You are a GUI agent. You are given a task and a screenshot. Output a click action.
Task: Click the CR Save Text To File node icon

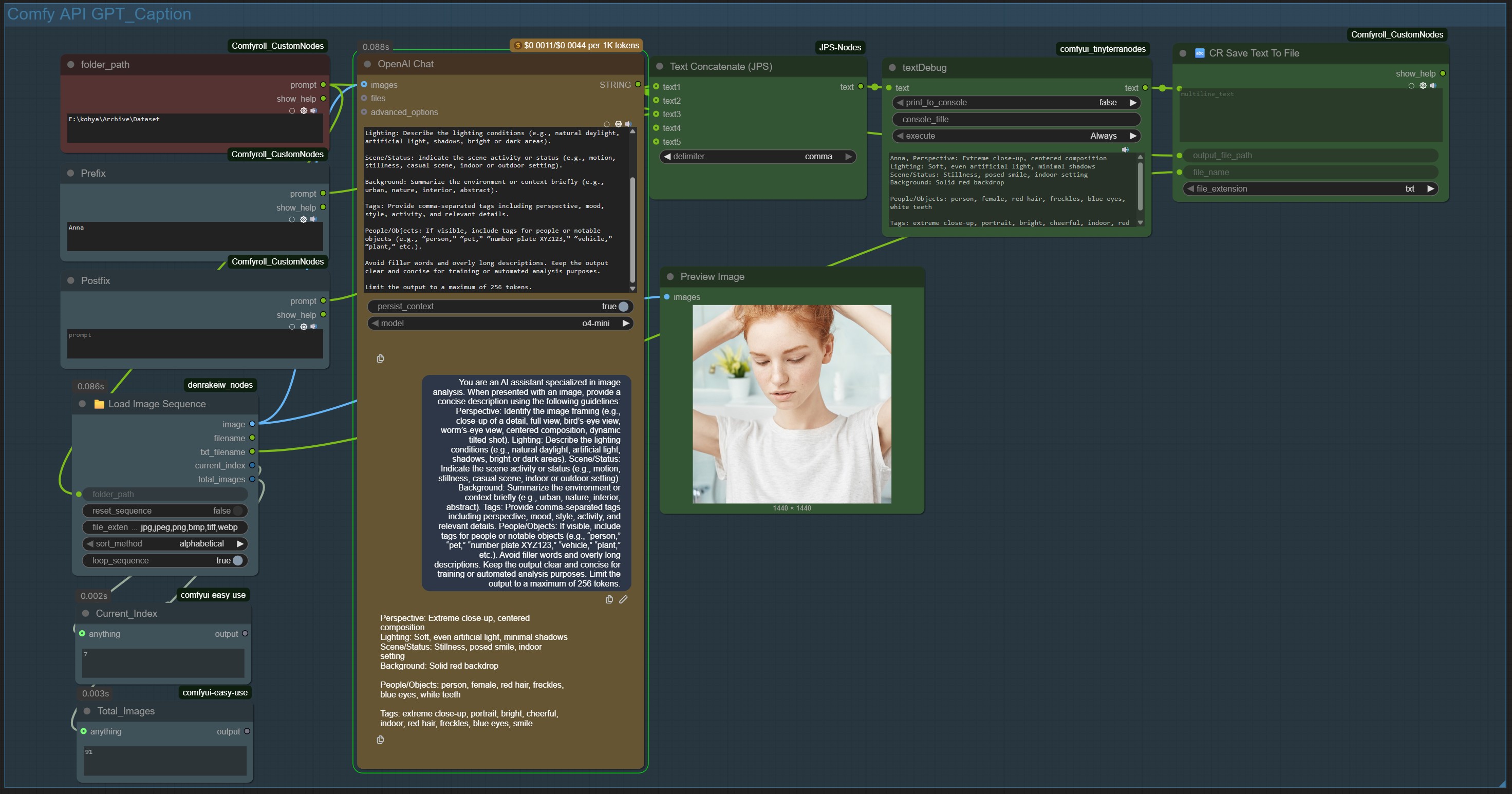pyautogui.click(x=1200, y=53)
